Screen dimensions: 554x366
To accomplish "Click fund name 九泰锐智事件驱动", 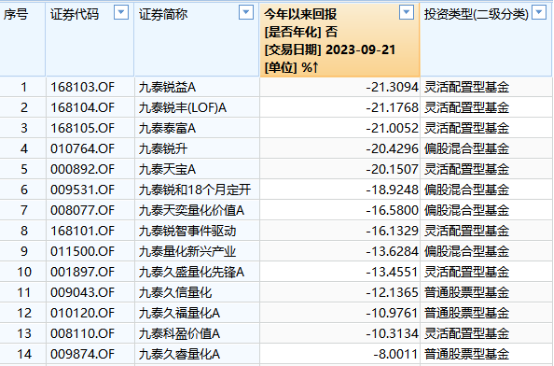I will pos(187,231).
